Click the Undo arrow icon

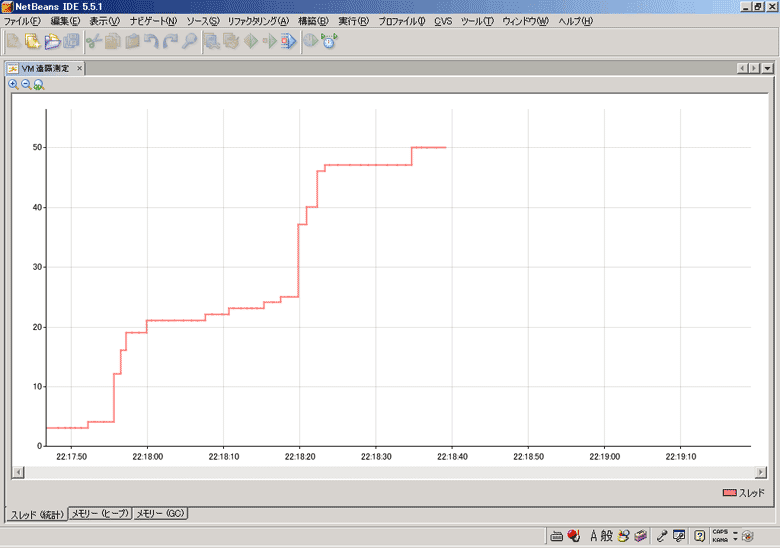151,41
